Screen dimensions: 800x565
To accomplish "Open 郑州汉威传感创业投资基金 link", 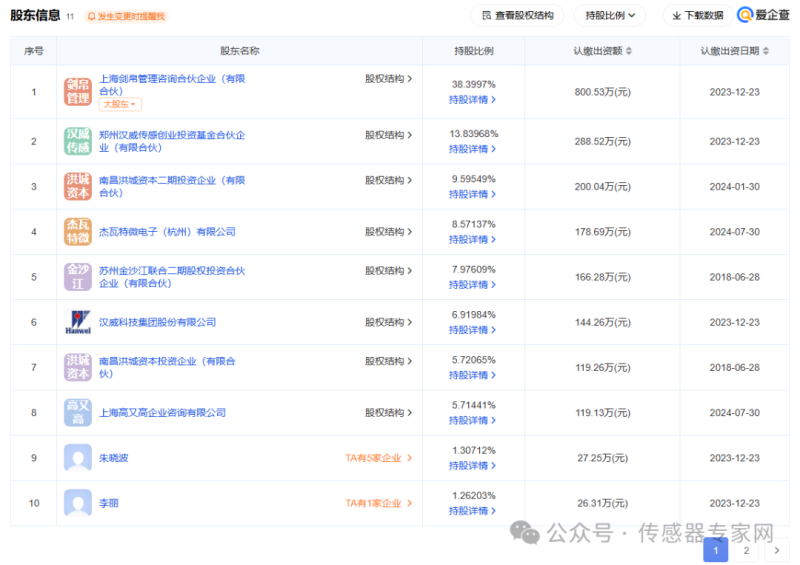I will (x=172, y=141).
